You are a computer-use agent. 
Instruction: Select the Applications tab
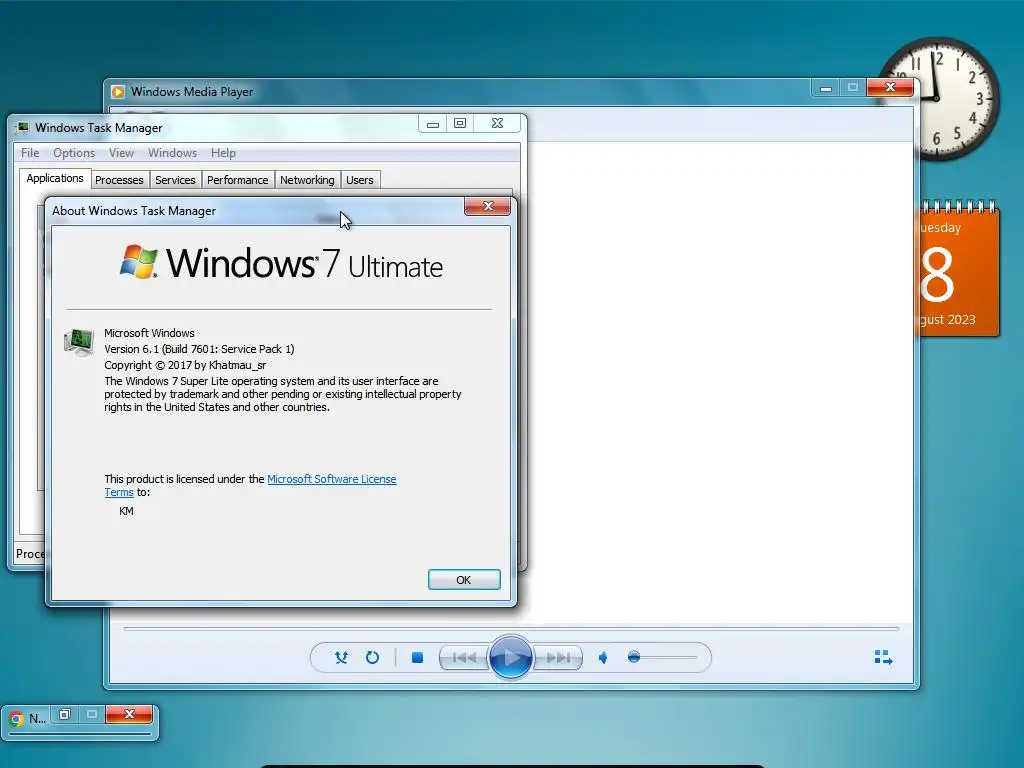point(55,178)
